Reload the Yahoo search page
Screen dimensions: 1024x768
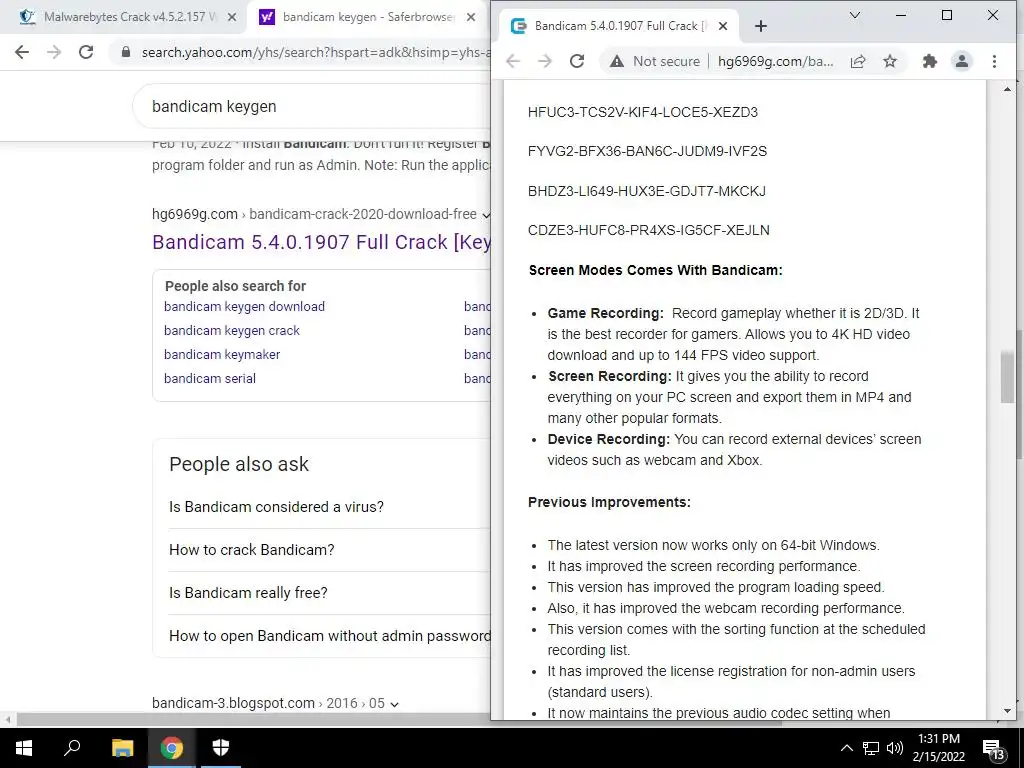86,52
